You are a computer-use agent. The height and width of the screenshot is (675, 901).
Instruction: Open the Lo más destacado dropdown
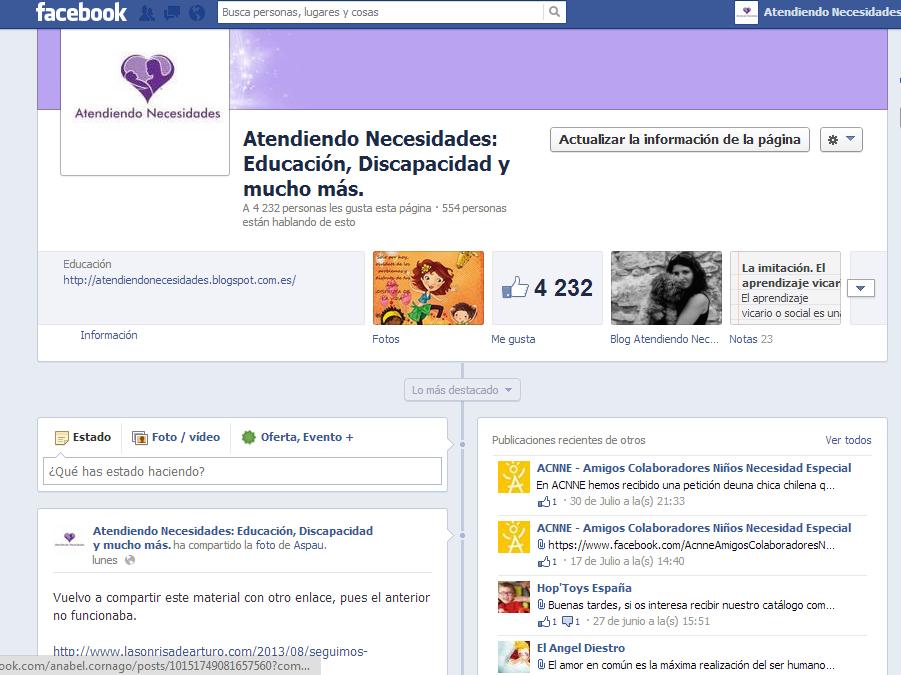(462, 390)
